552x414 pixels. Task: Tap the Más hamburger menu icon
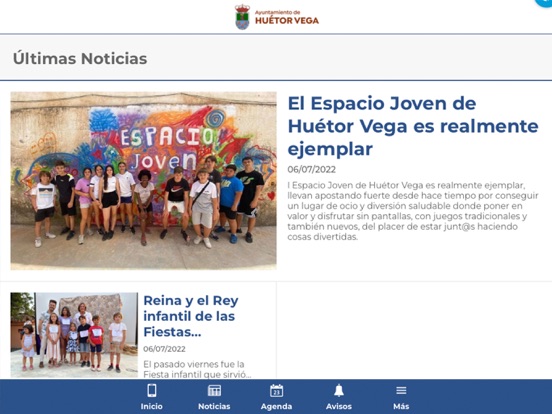pos(401,390)
